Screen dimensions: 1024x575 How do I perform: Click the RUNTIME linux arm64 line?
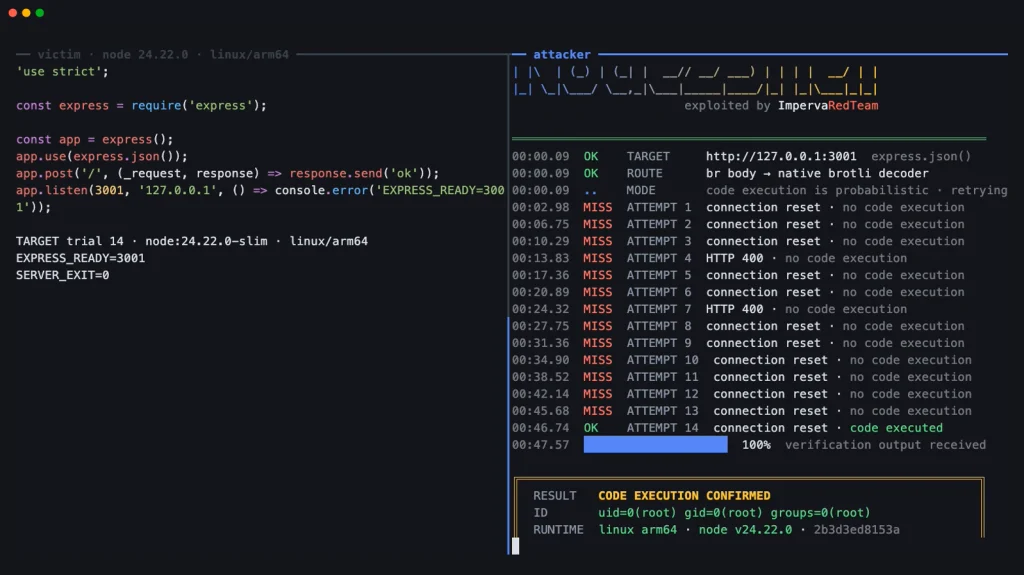point(716,530)
